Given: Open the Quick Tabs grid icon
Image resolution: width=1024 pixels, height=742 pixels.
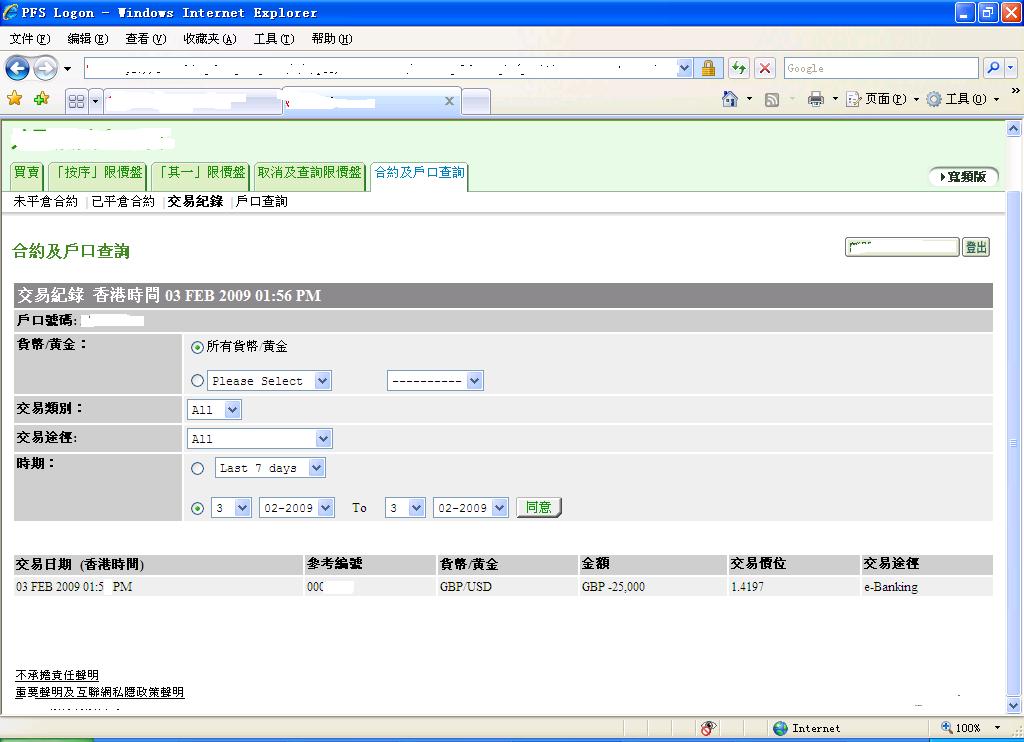Looking at the screenshot, I should pyautogui.click(x=76, y=101).
